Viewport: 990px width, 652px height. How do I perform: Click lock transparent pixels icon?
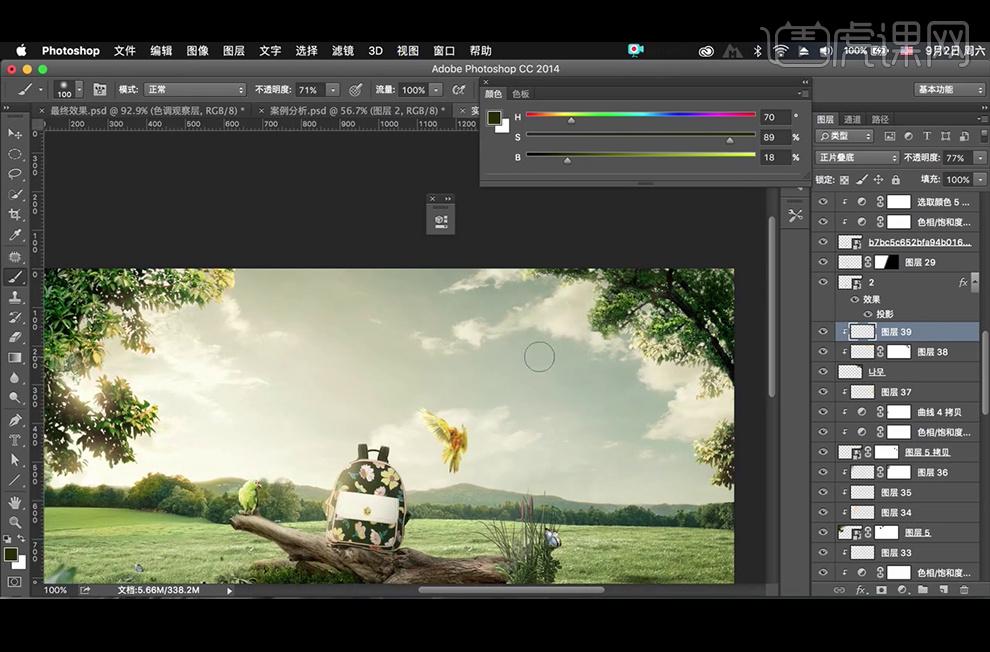pyautogui.click(x=845, y=180)
